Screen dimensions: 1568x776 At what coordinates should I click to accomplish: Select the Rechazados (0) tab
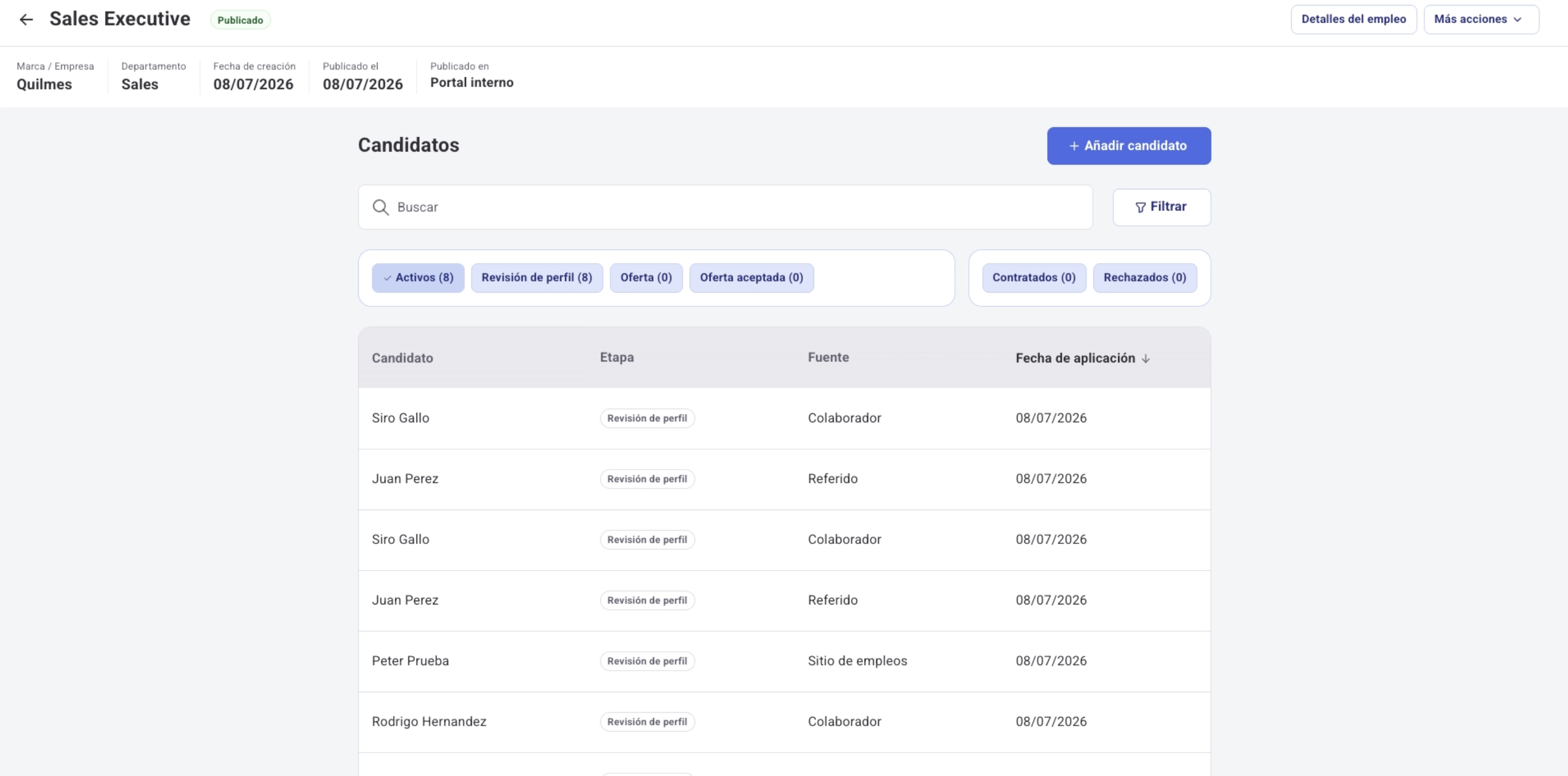coord(1144,278)
